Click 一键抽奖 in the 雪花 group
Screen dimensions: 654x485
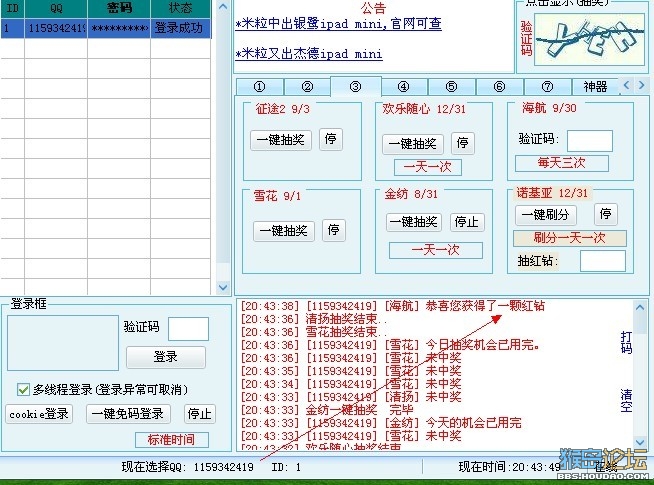pos(284,231)
